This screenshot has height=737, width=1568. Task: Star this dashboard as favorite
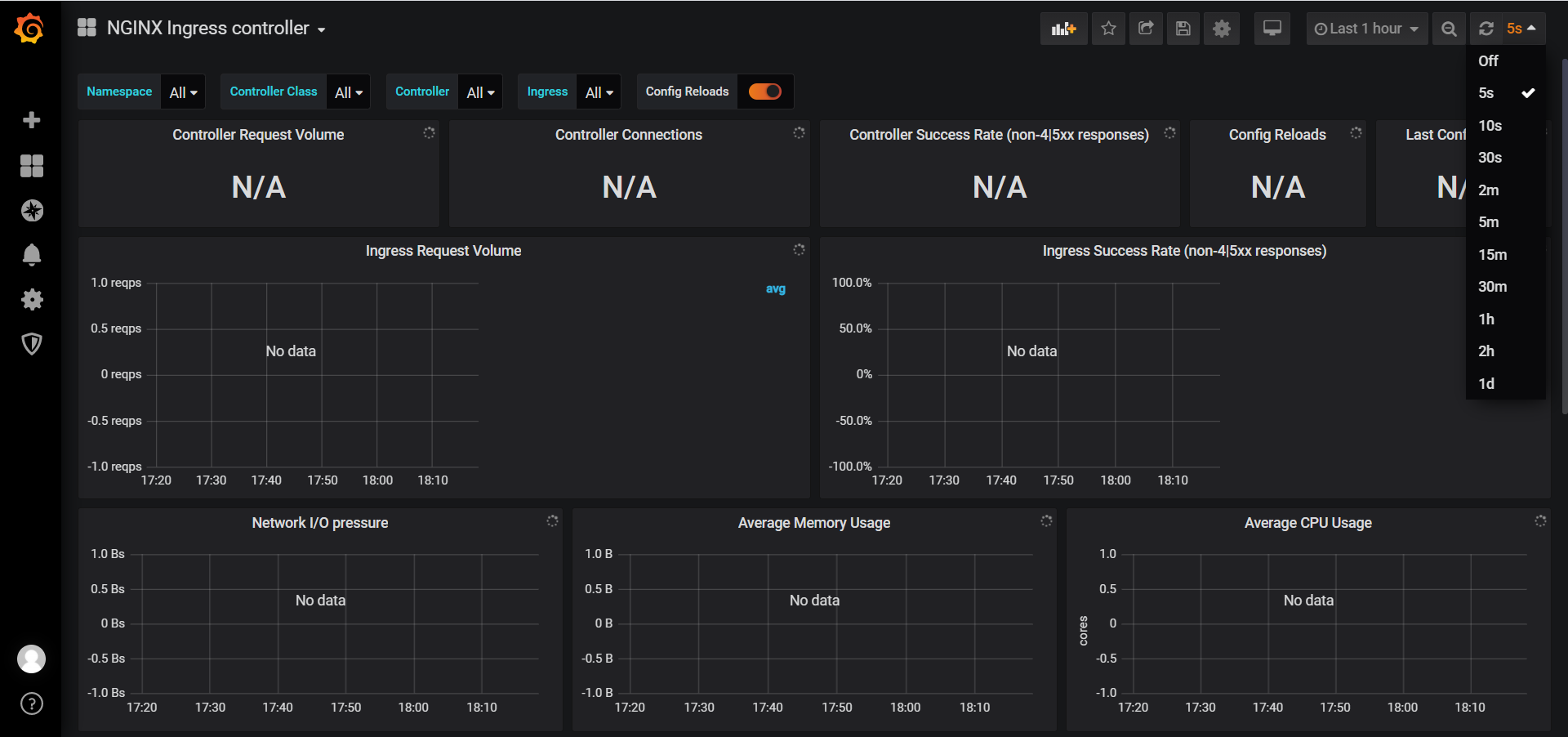click(1108, 29)
